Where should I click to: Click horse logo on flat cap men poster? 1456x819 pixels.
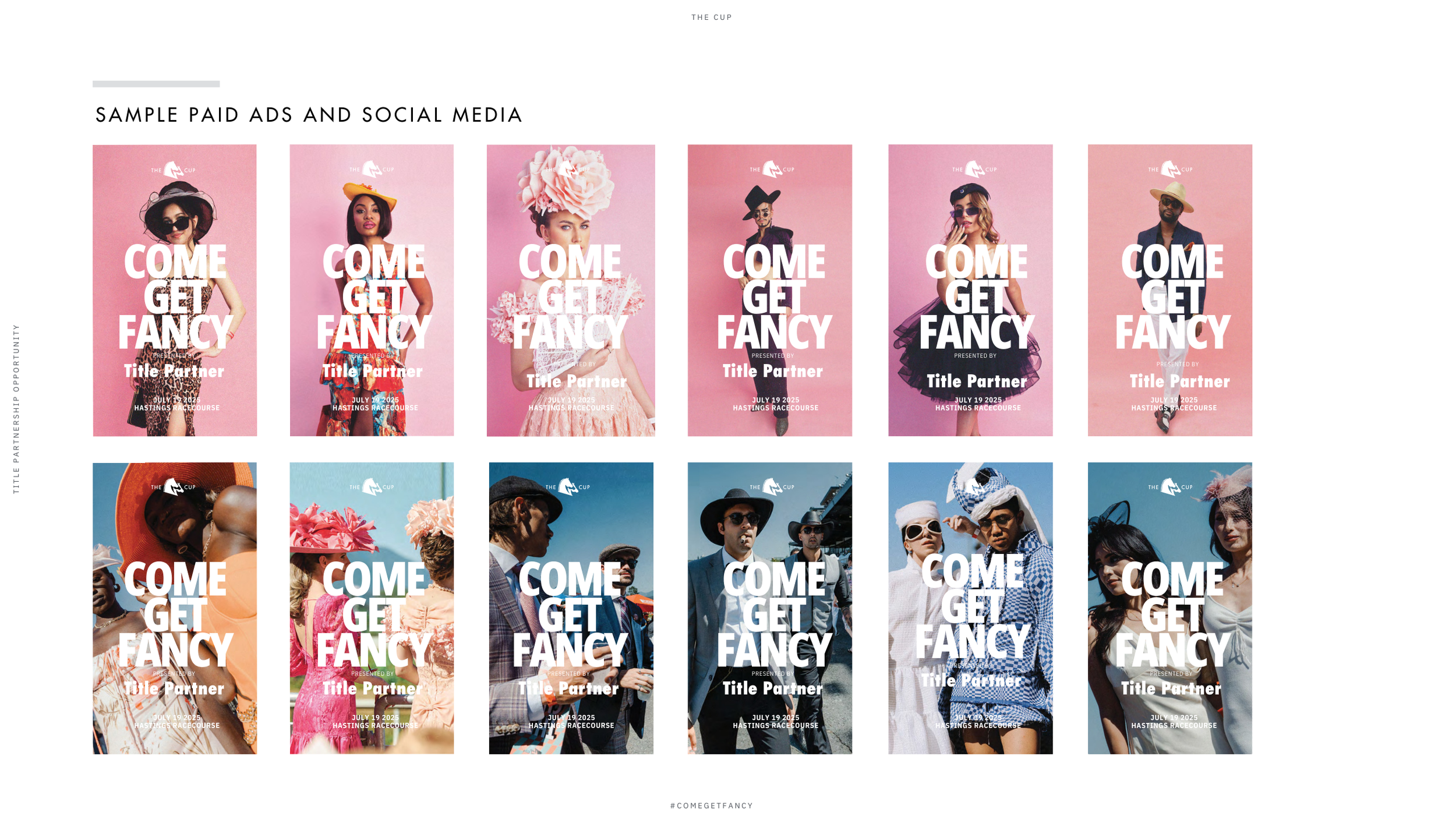point(568,487)
